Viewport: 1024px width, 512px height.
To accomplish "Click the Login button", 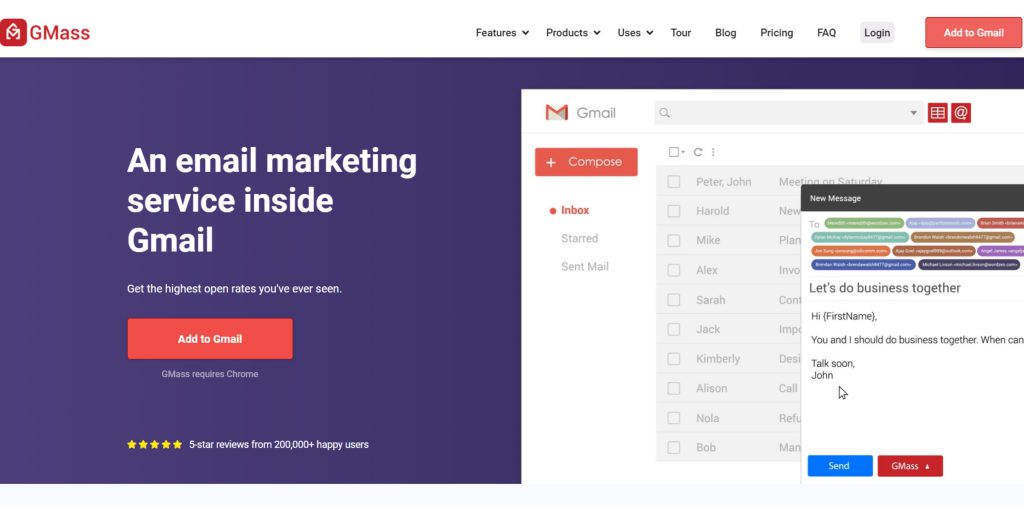I will [x=877, y=33].
